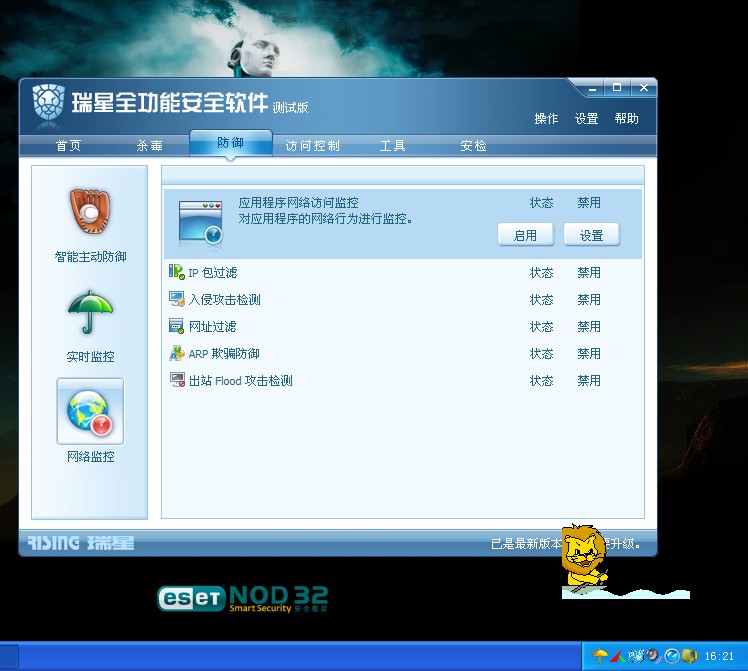This screenshot has height=671, width=748.
Task: Click 启用 button for network access monitoring
Action: coord(526,235)
